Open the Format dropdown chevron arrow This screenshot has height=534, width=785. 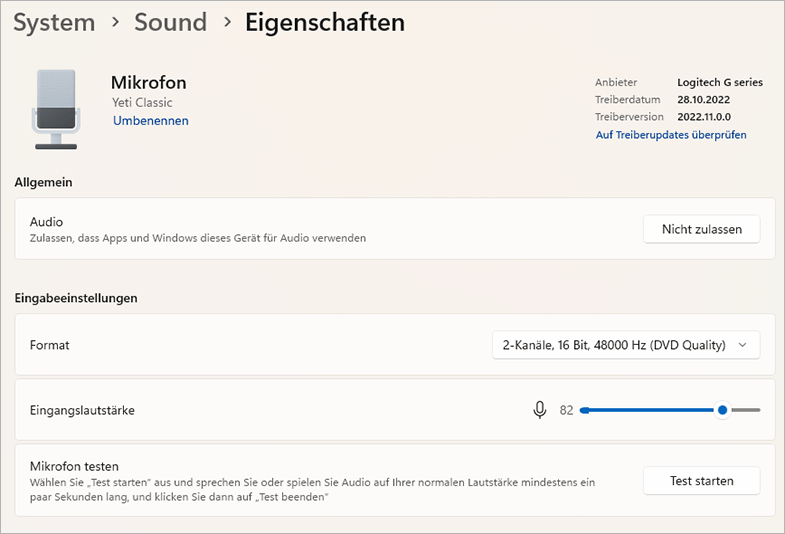pos(742,345)
